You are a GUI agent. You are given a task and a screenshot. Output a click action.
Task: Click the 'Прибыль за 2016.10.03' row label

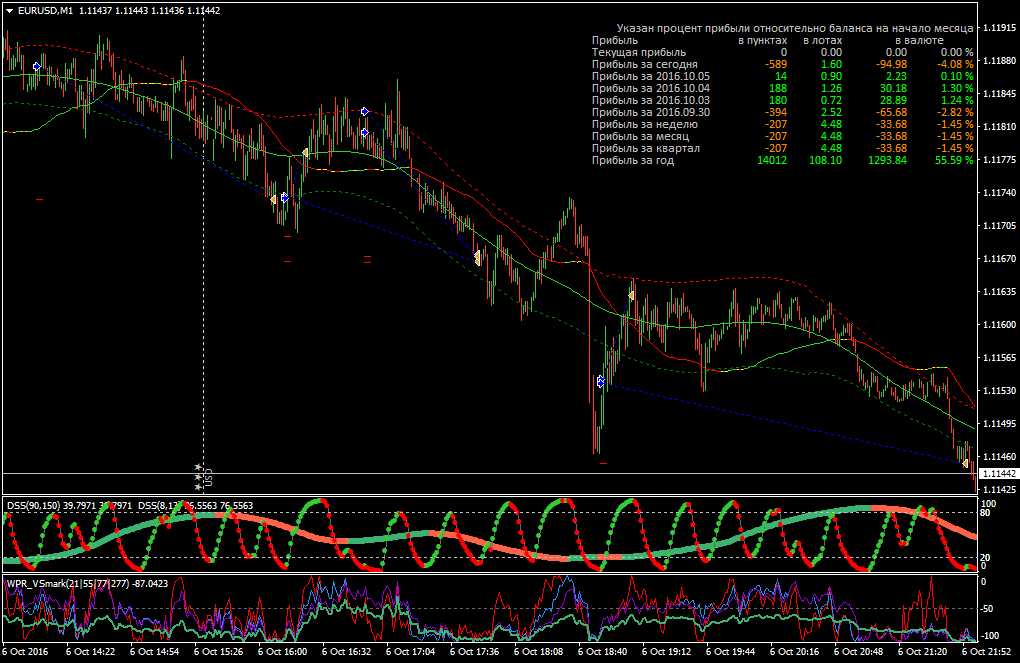pos(651,100)
